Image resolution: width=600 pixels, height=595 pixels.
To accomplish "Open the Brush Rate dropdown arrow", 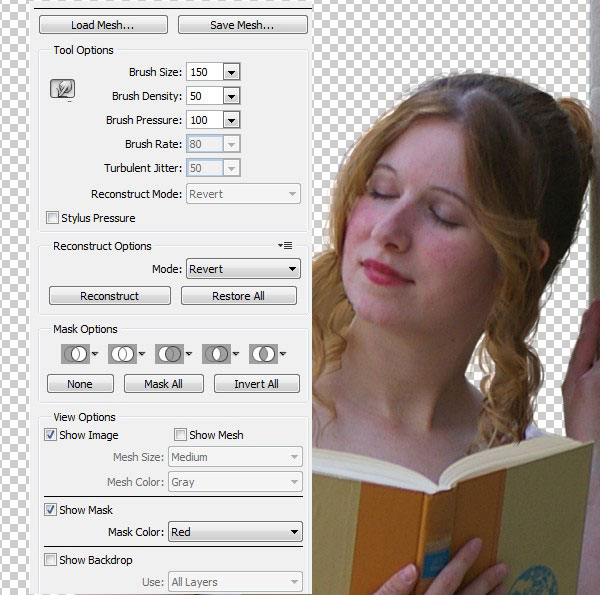I will click(x=231, y=144).
